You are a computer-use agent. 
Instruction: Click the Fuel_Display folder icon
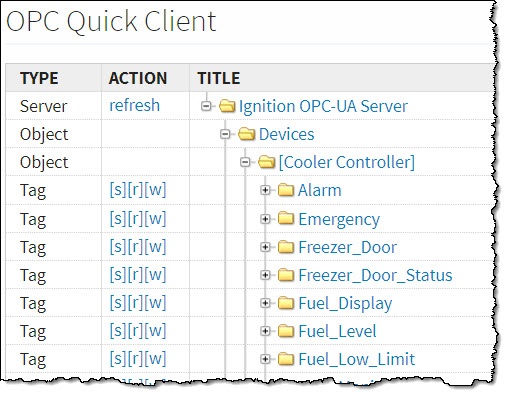tap(286, 303)
